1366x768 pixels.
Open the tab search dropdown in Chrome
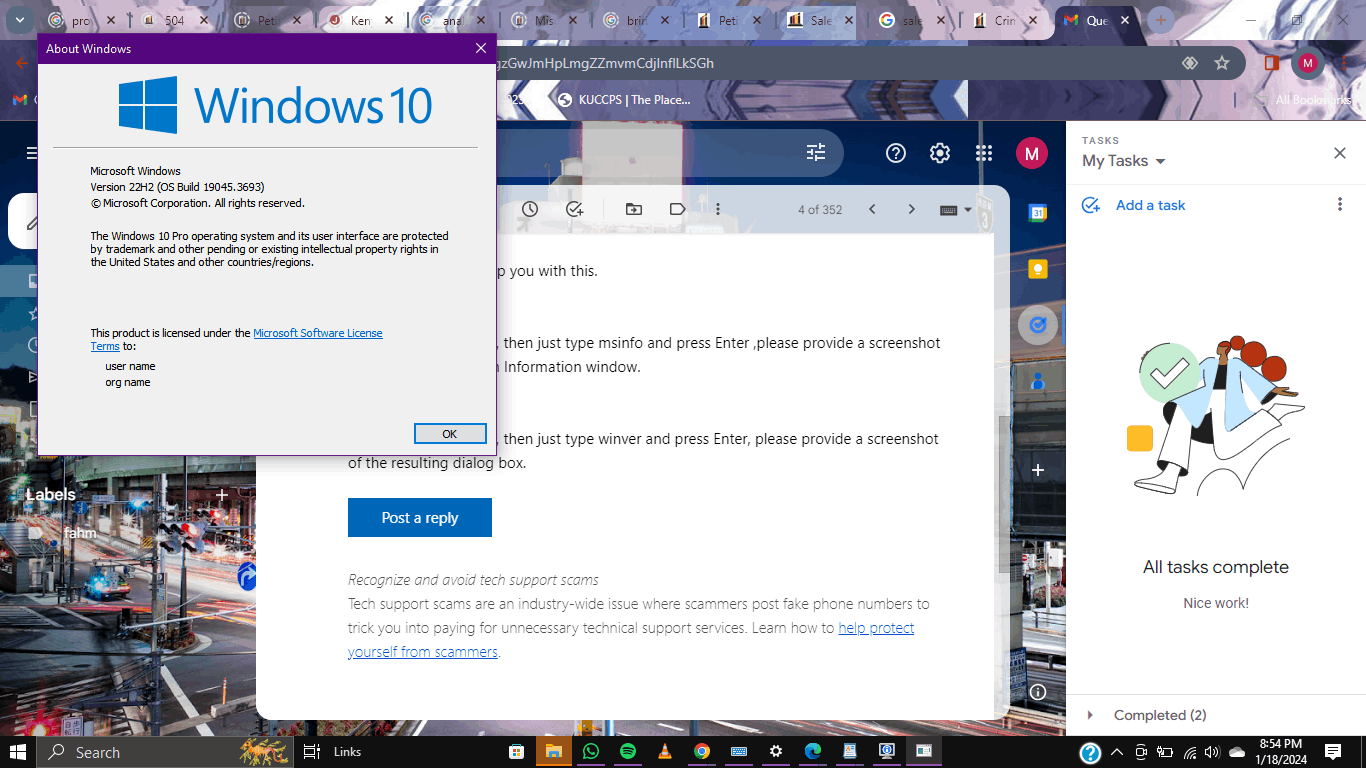(20, 20)
